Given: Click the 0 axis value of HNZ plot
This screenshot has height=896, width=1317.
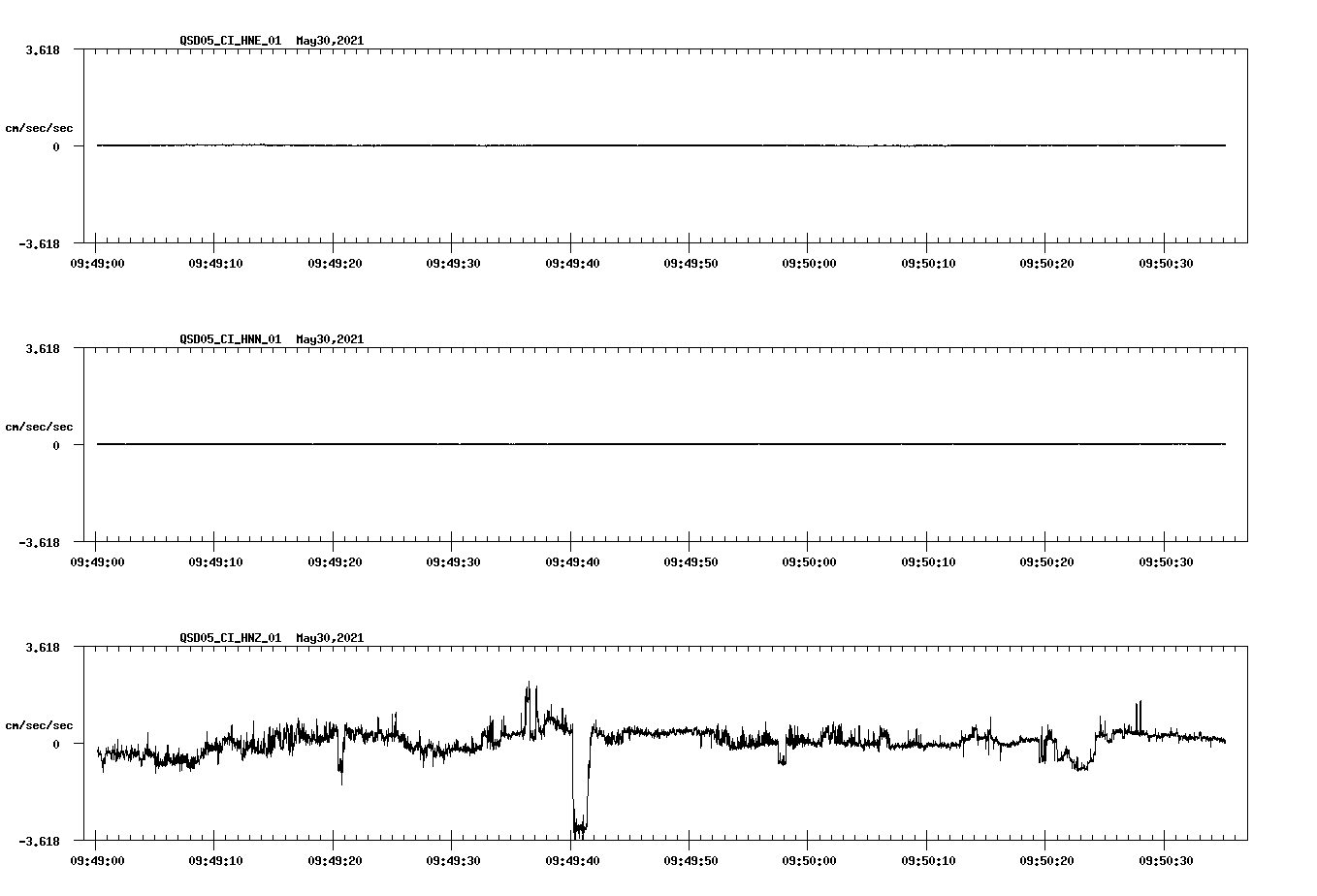Looking at the screenshot, I should (x=56, y=744).
